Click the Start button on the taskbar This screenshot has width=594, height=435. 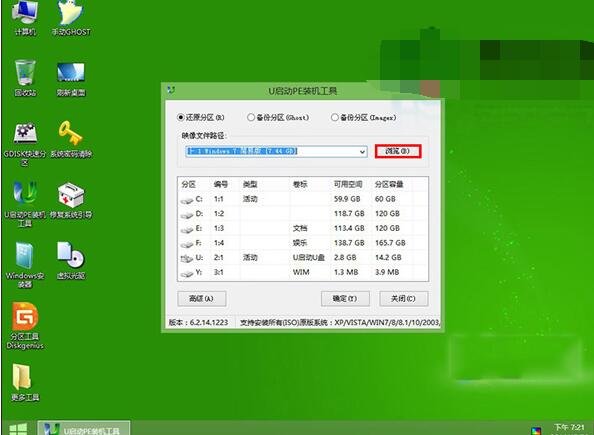coord(18,428)
